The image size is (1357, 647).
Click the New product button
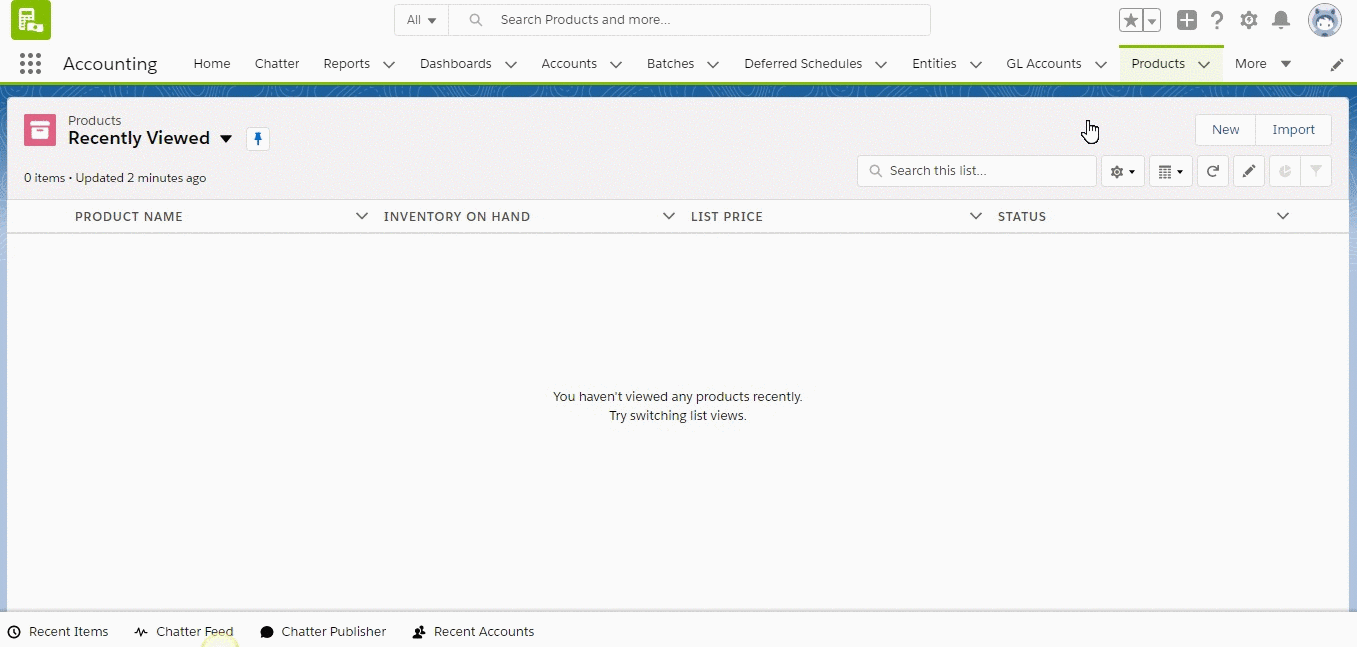pyautogui.click(x=1225, y=130)
